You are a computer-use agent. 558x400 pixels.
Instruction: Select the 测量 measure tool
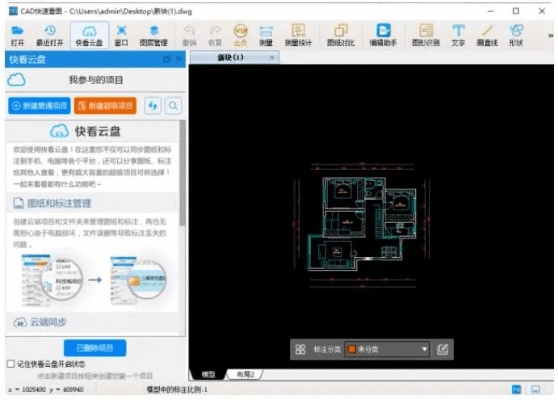[x=266, y=35]
